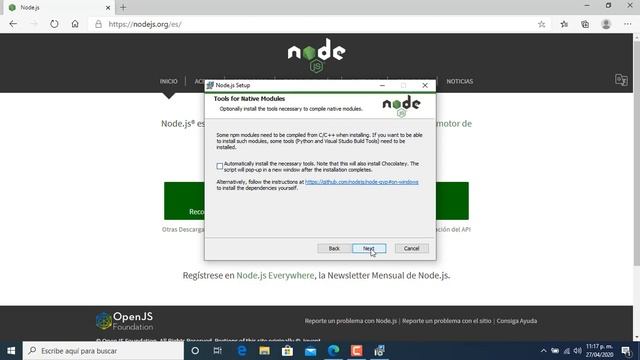Screen dimensions: 640x360
Task: Open Microsoft Store from the taskbar
Action: pyautogui.click(x=287, y=351)
